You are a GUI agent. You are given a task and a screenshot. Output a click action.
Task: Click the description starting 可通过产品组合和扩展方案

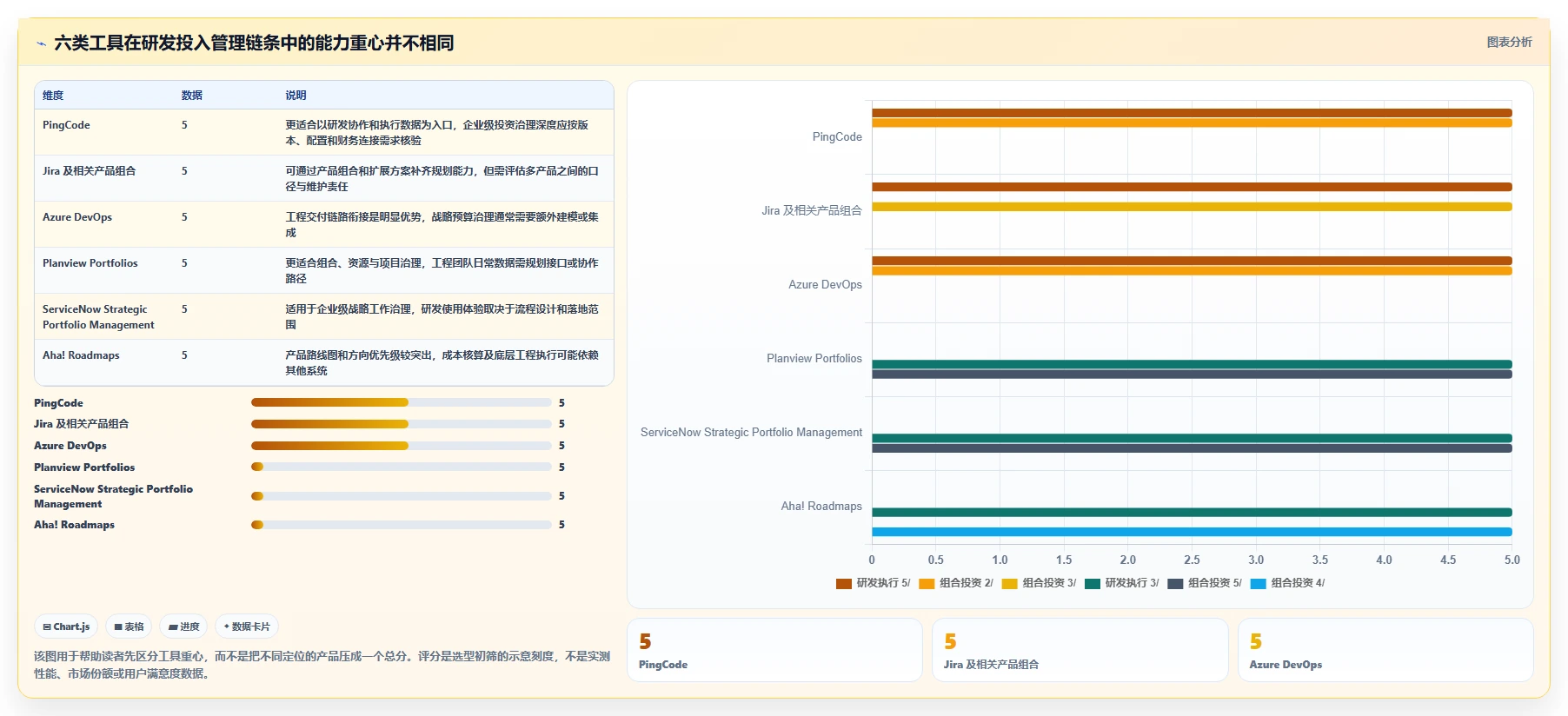coord(442,179)
